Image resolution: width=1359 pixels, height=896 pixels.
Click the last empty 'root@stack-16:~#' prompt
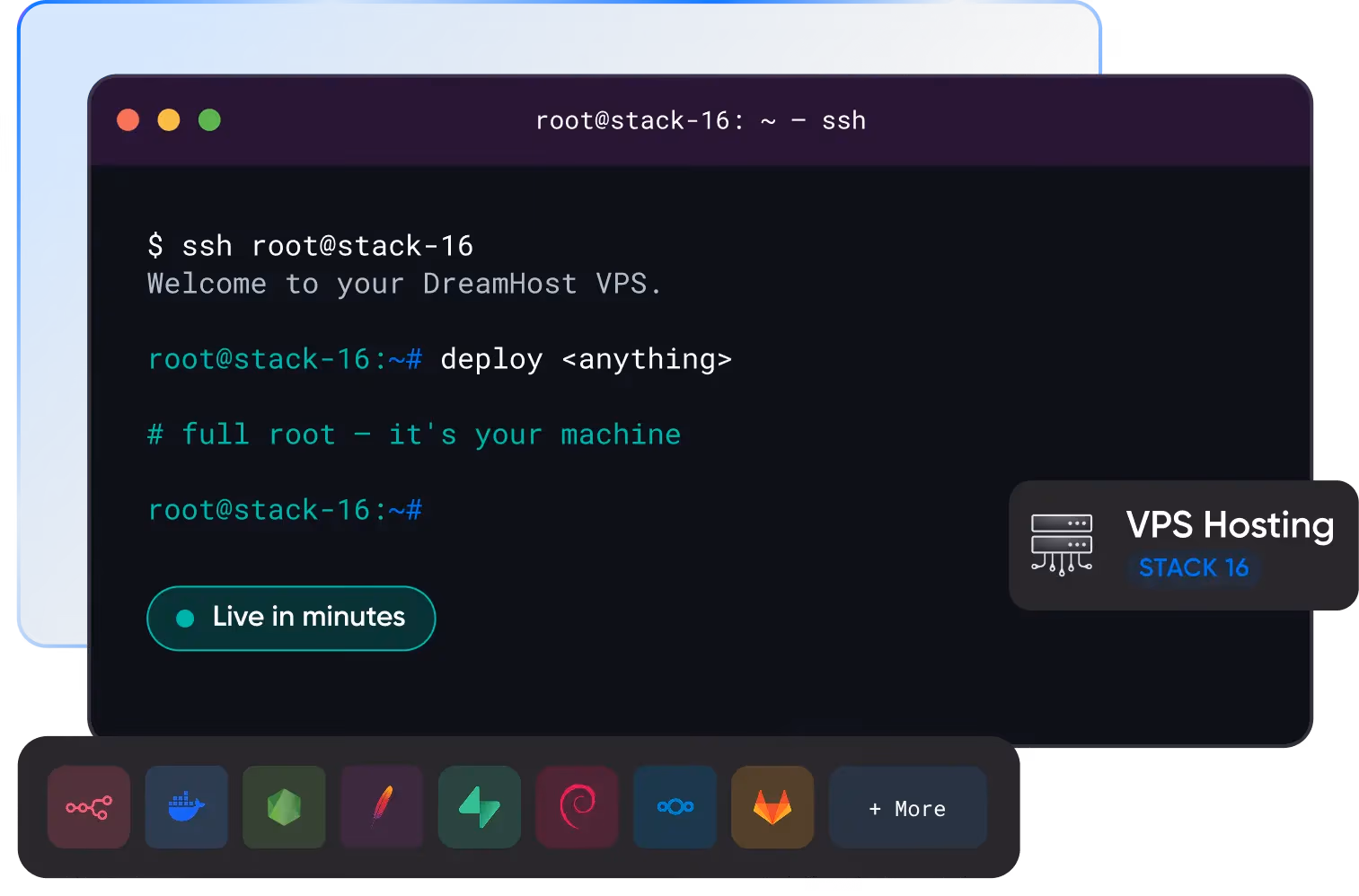285,511
